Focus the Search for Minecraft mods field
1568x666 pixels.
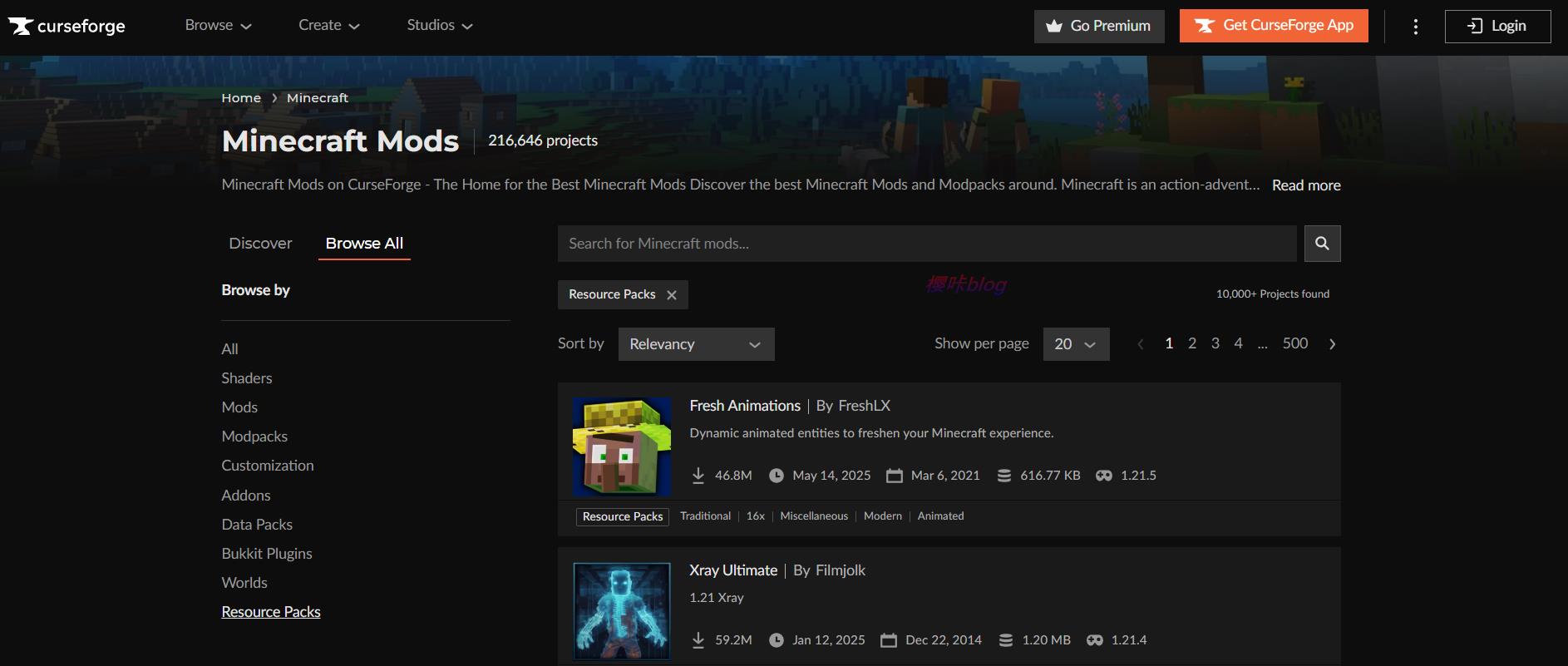pos(927,244)
